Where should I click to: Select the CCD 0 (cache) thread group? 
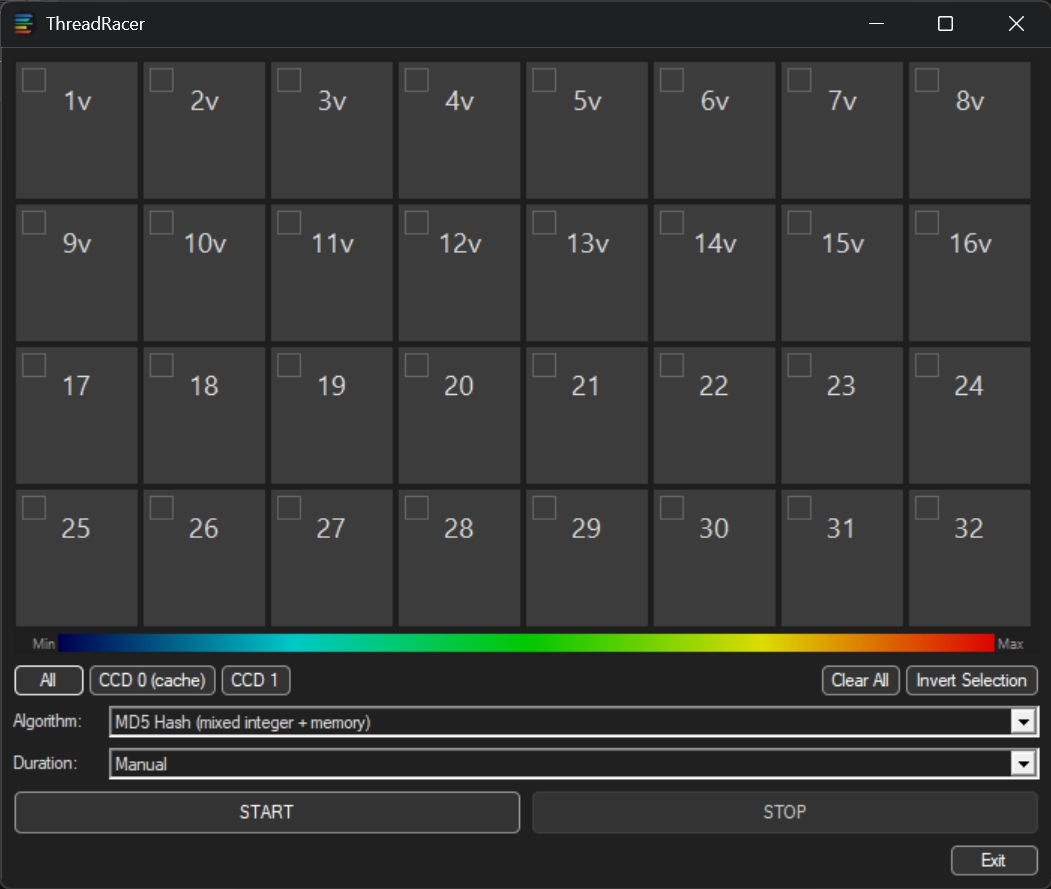click(x=152, y=681)
